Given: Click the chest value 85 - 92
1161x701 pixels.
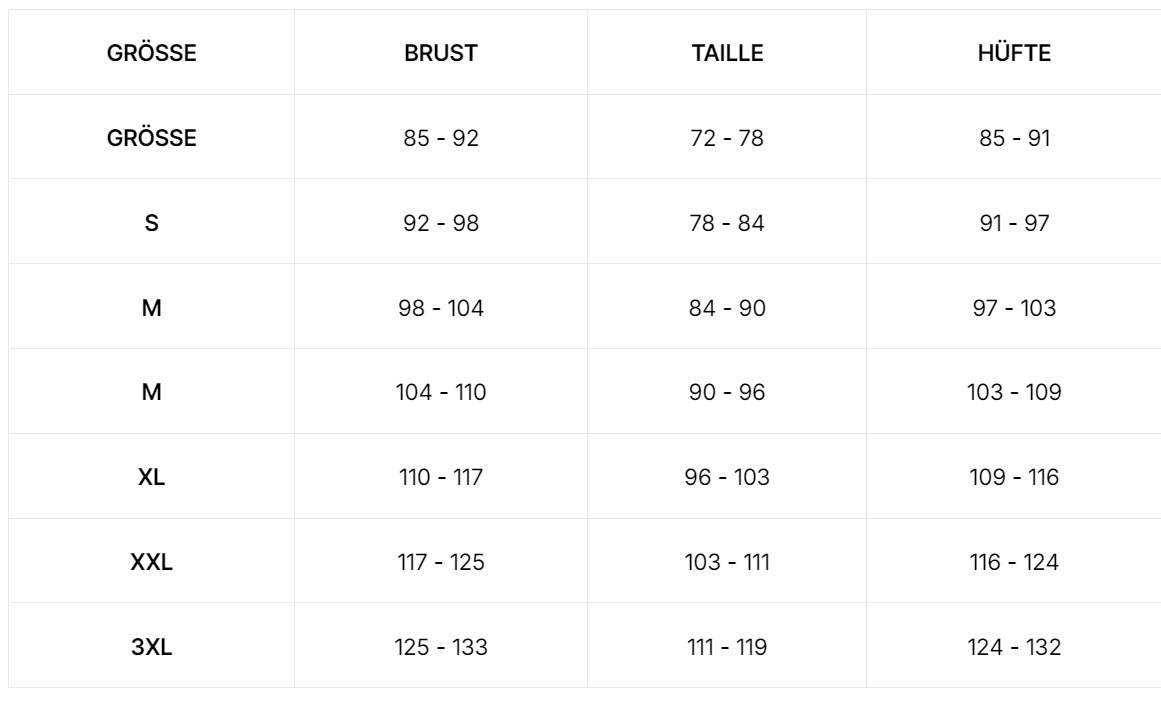Looking at the screenshot, I should tap(441, 139).
